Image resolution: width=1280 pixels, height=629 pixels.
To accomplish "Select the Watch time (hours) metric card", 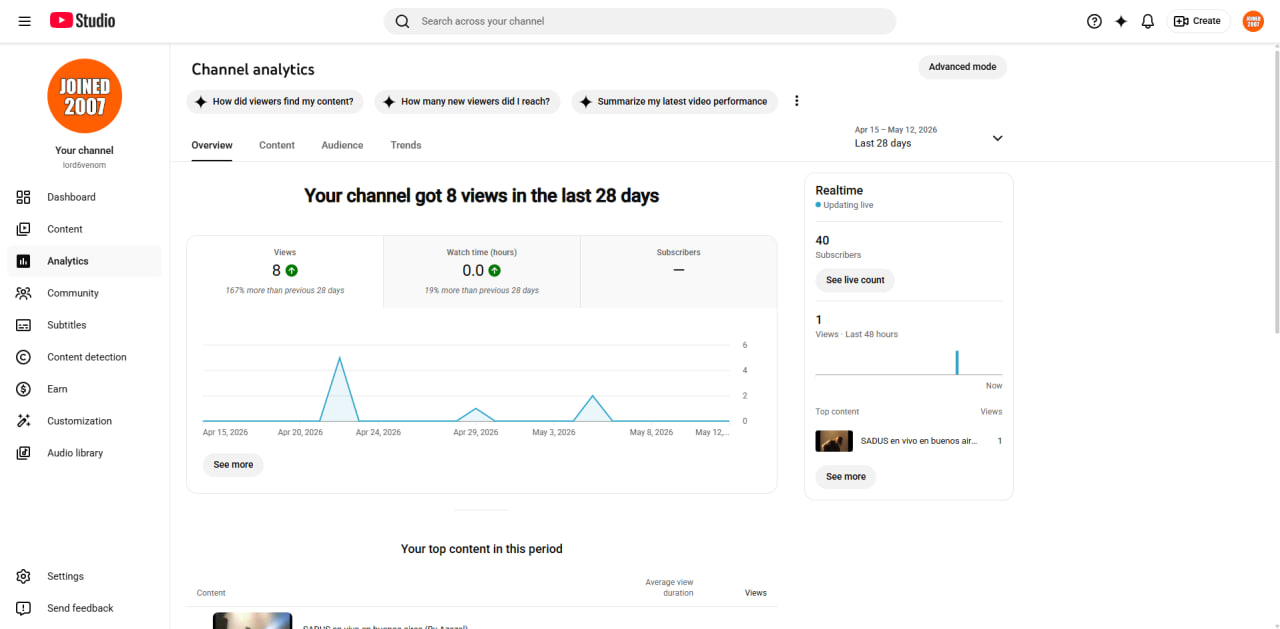I will [482, 272].
